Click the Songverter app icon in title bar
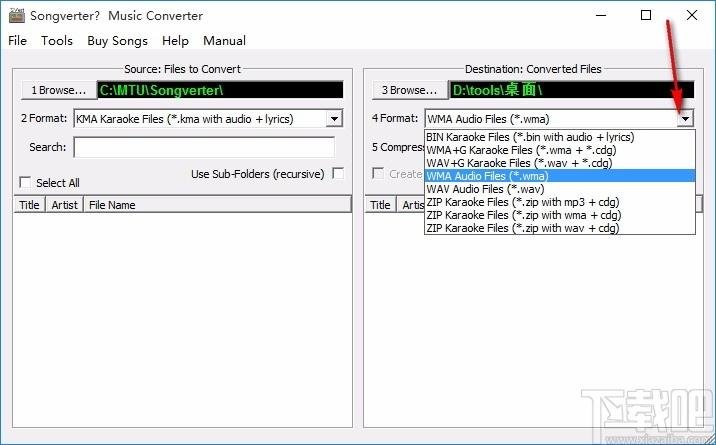The image size is (716, 445). [x=16, y=16]
